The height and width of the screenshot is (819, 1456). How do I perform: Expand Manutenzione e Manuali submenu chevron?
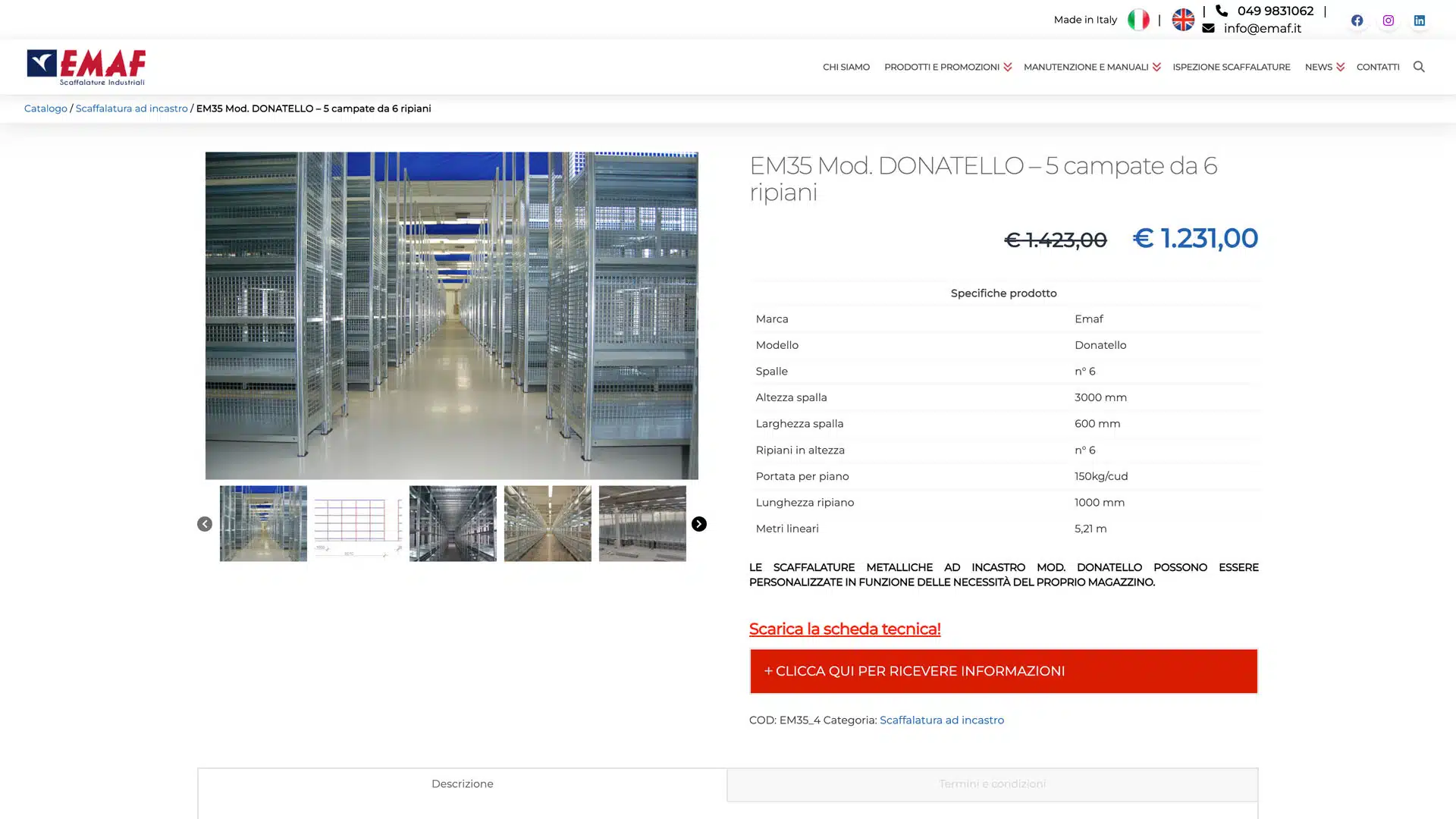point(1156,67)
